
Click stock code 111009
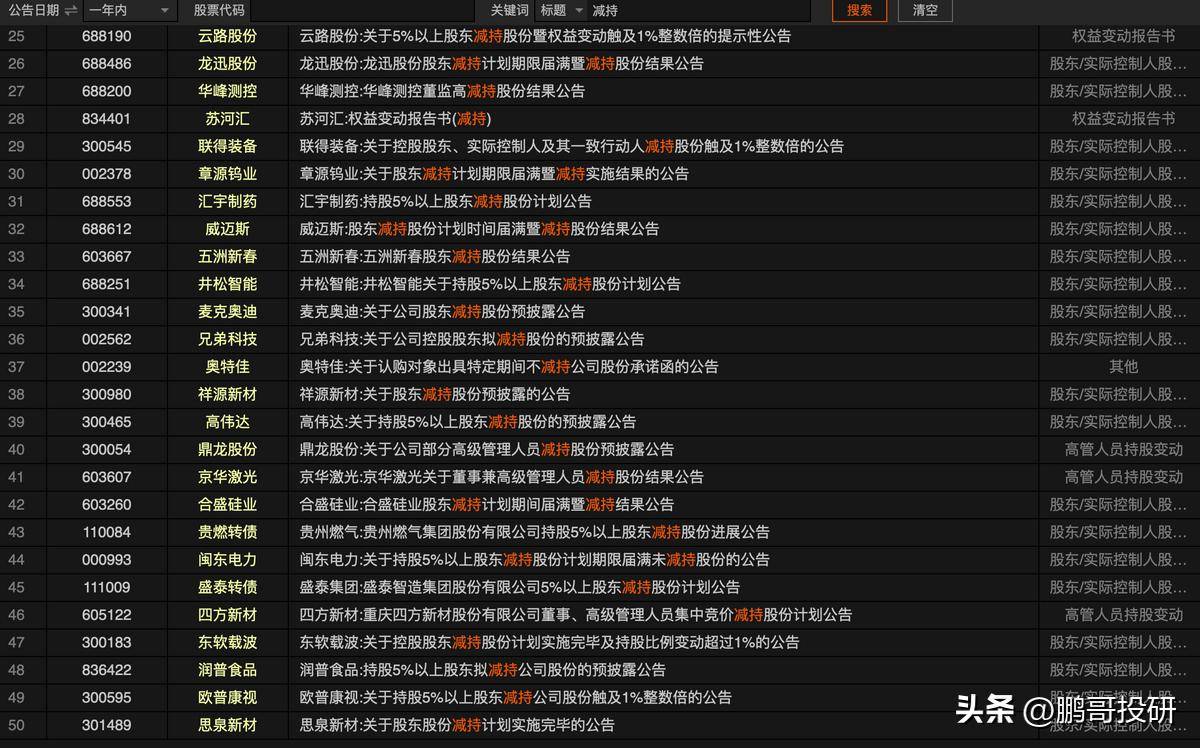pos(106,587)
